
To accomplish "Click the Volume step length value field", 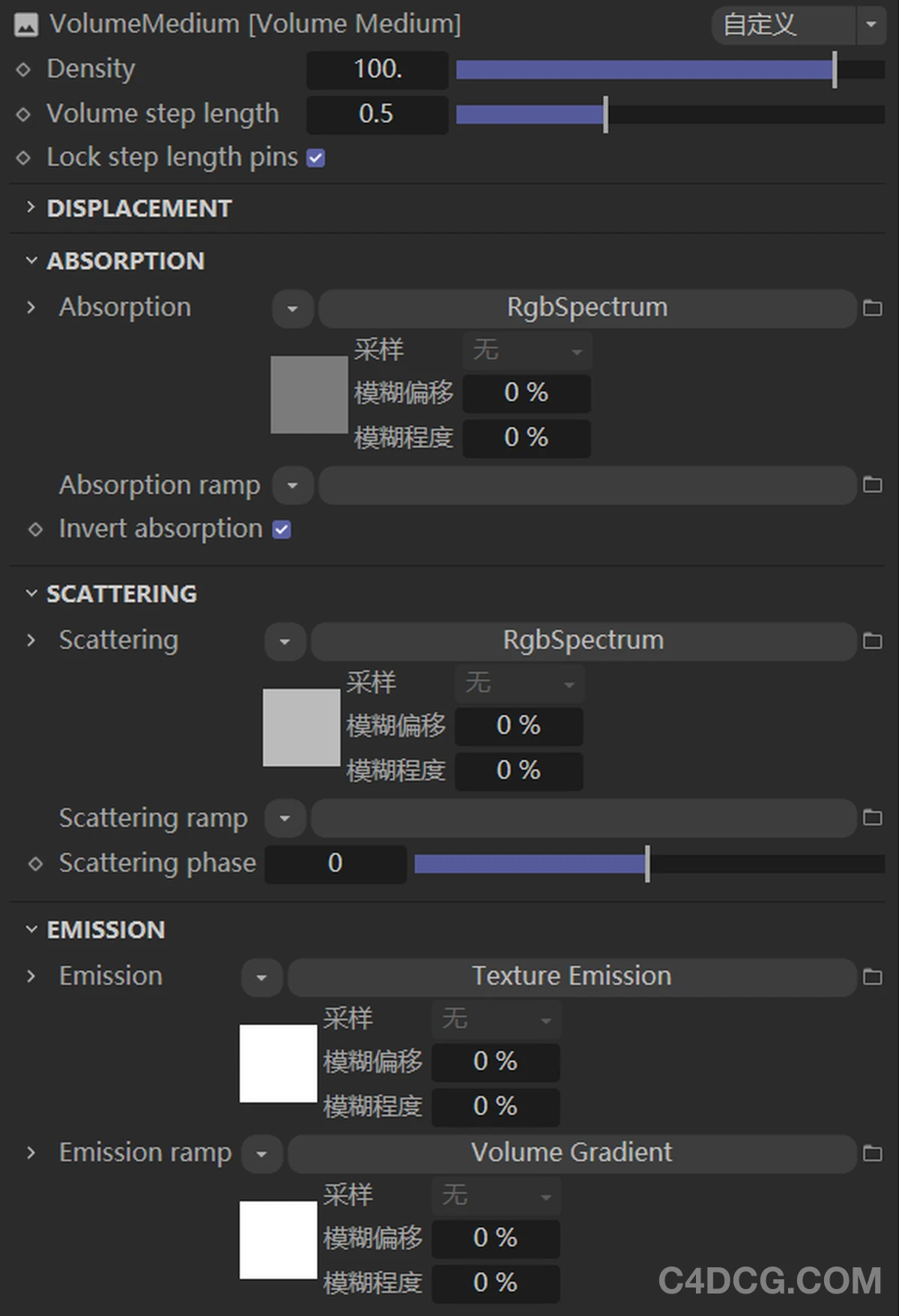I will click(x=376, y=115).
